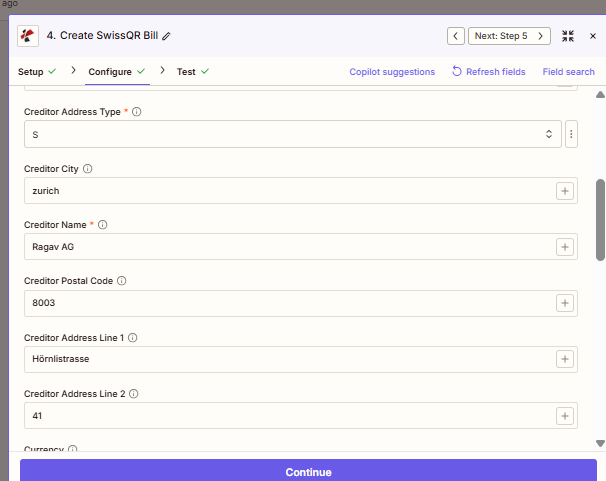This screenshot has height=481, width=606.
Task: Open the three-dot menu beside Address Type
Action: 571,134
